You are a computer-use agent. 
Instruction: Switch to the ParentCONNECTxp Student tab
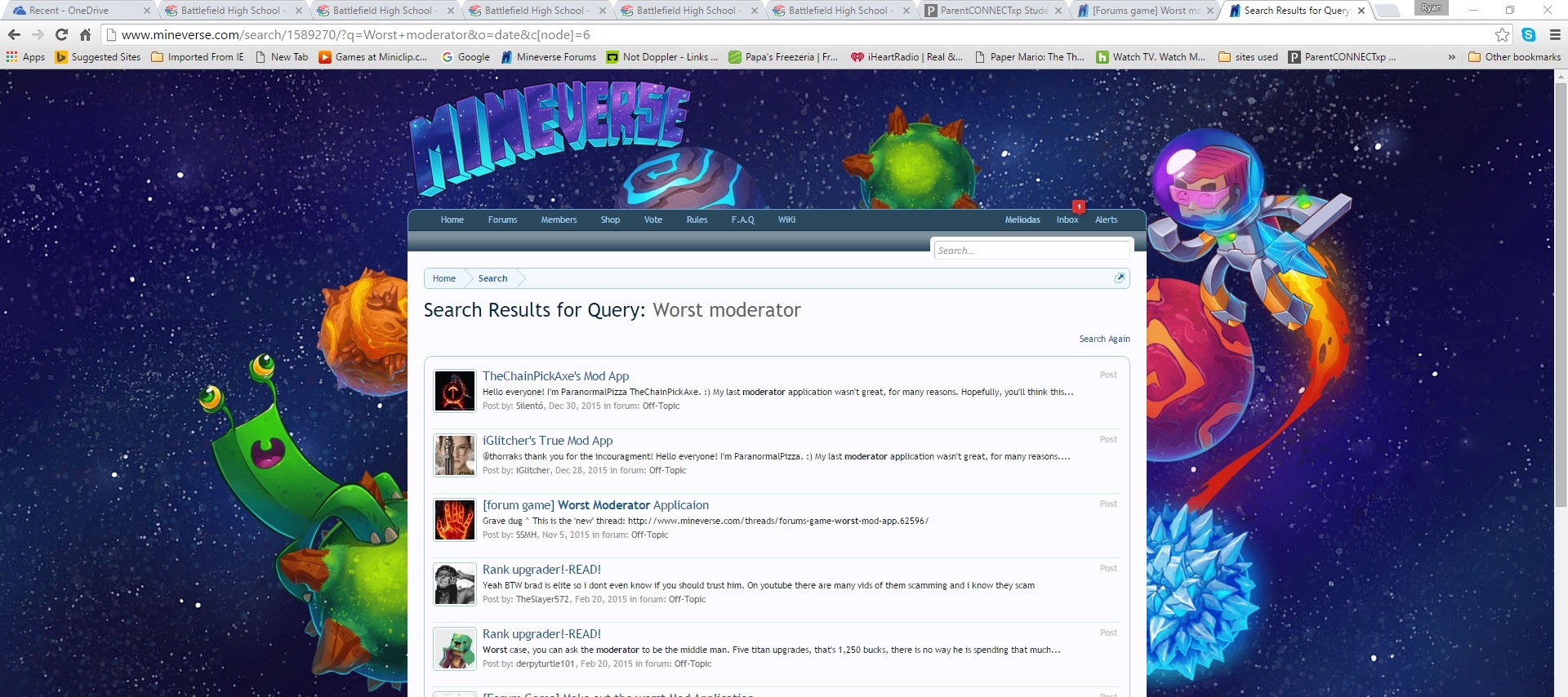[994, 11]
